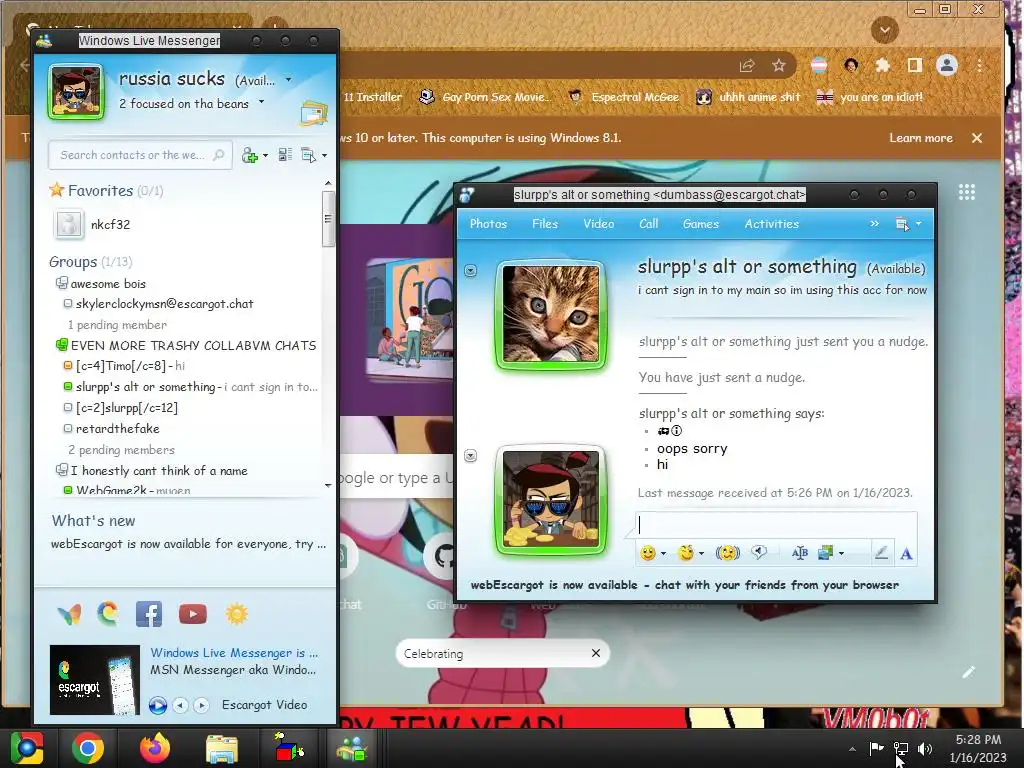Click the webEscargot is now available banner

[684, 585]
